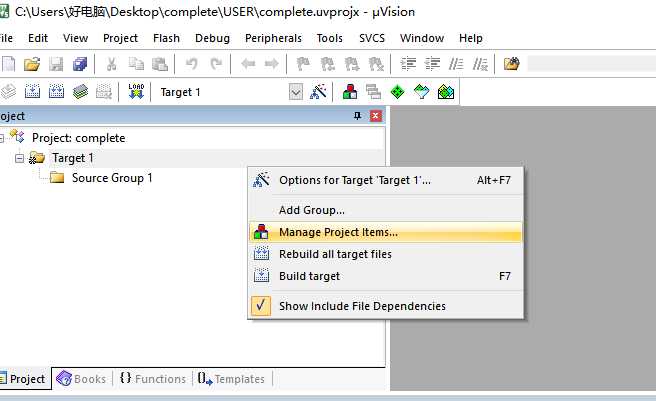Switch to the Functions tab
Viewport: 656px width, 401px height.
point(153,379)
